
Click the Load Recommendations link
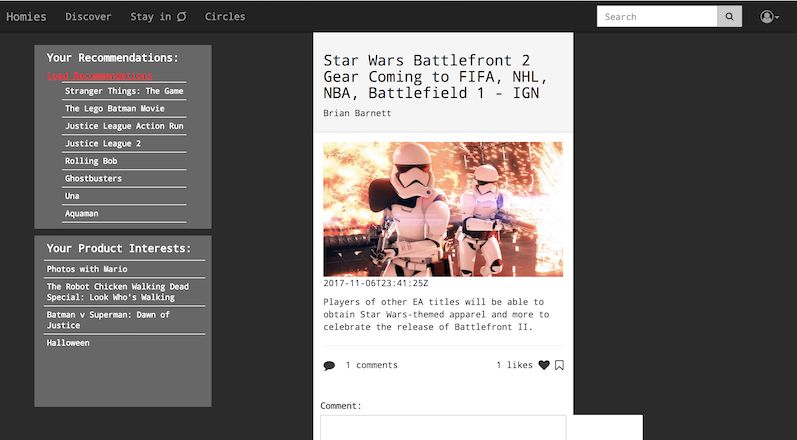[99, 76]
